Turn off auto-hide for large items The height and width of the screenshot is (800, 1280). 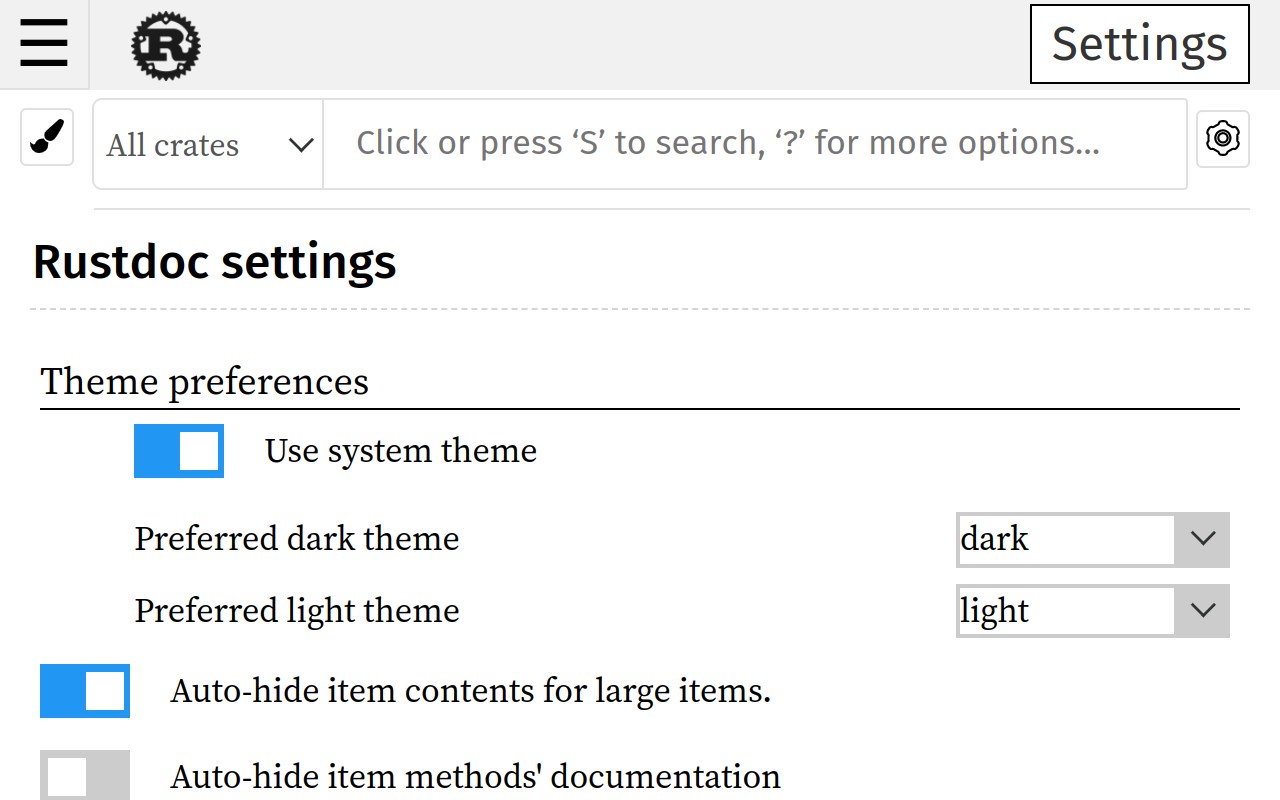(x=85, y=691)
